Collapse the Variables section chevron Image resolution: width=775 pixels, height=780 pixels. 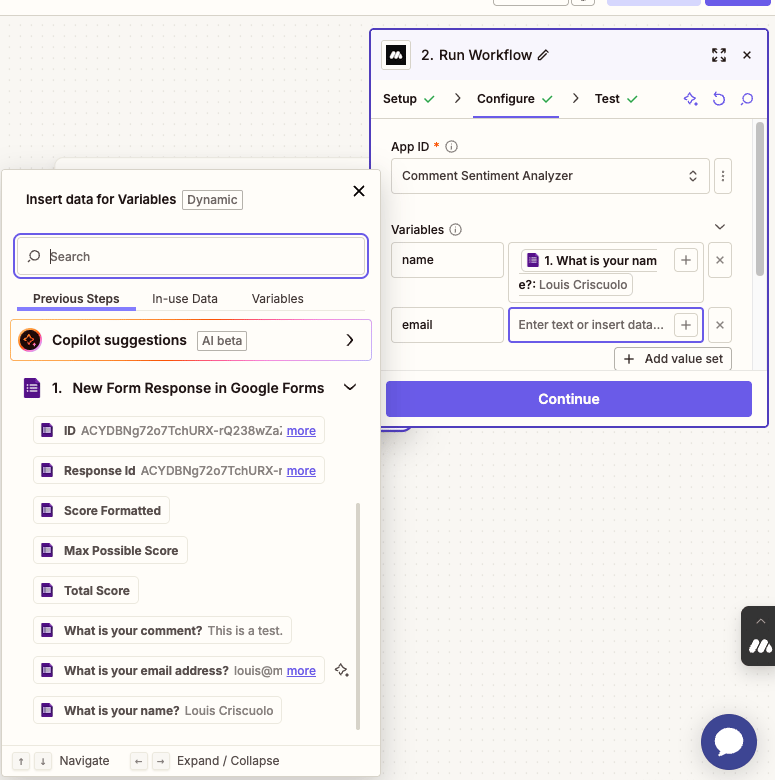[720, 227]
